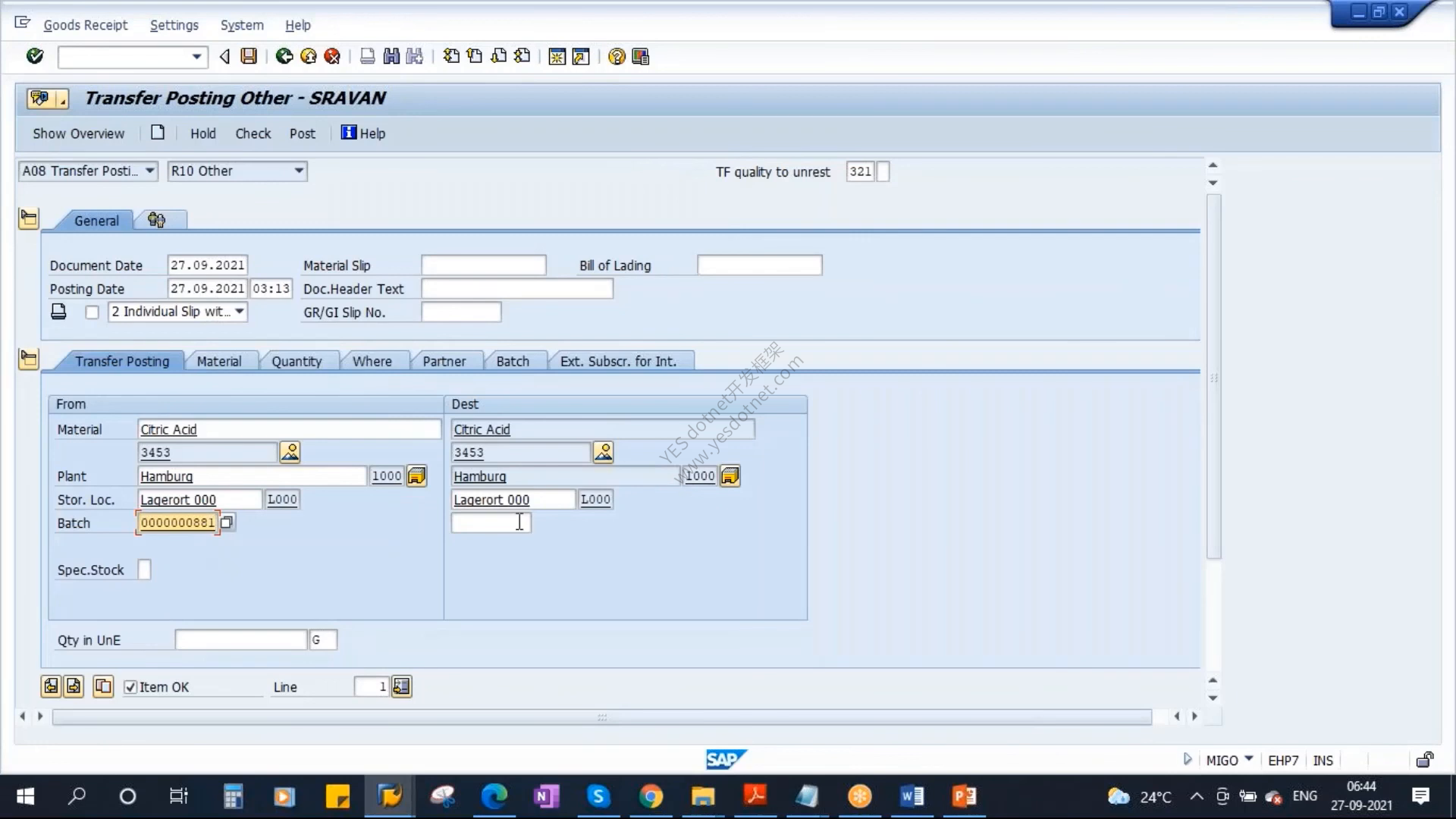
Task: Click the copy item icon at bottom
Action: [103, 686]
